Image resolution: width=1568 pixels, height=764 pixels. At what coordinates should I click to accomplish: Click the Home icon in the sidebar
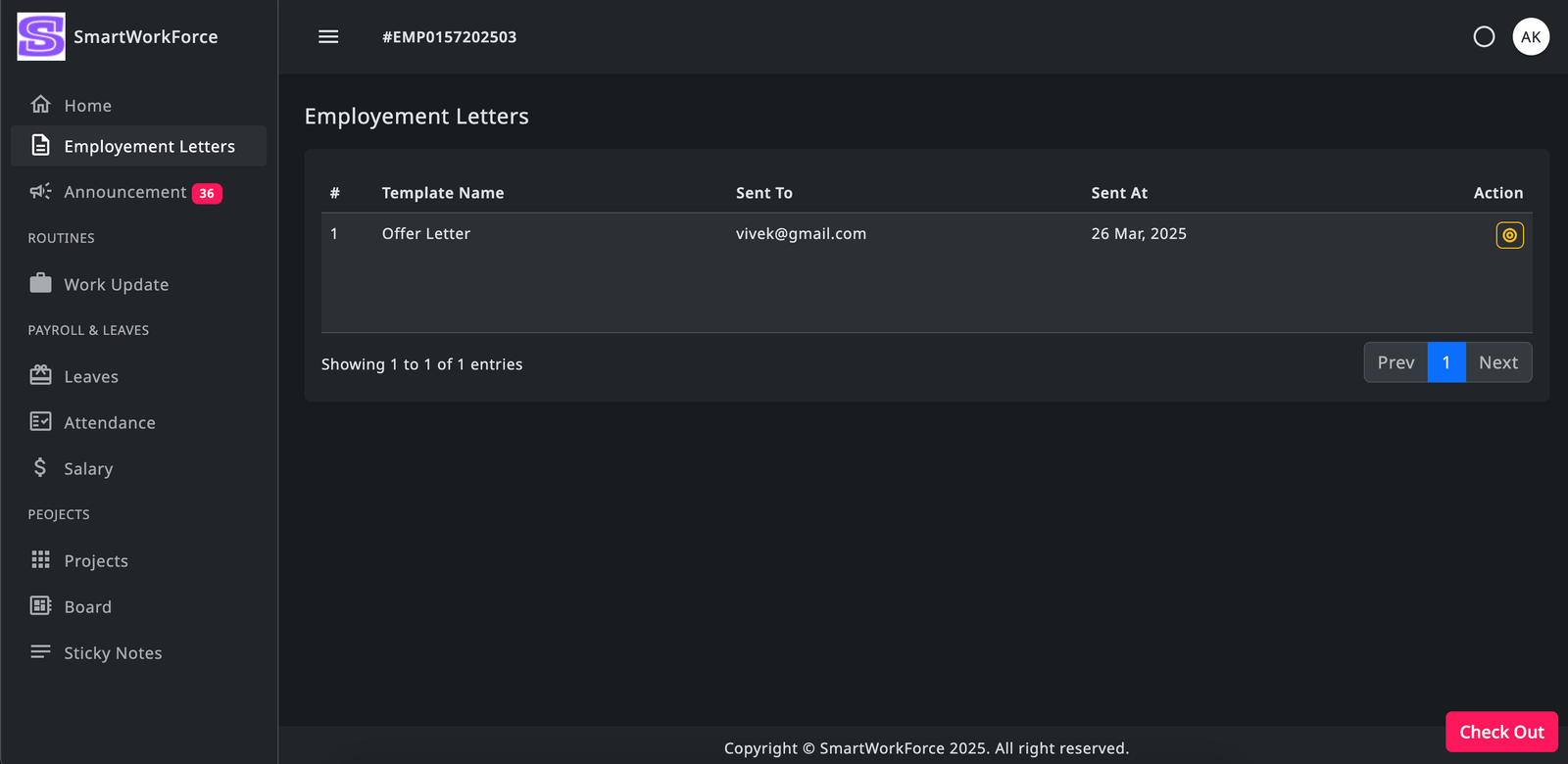tap(40, 105)
